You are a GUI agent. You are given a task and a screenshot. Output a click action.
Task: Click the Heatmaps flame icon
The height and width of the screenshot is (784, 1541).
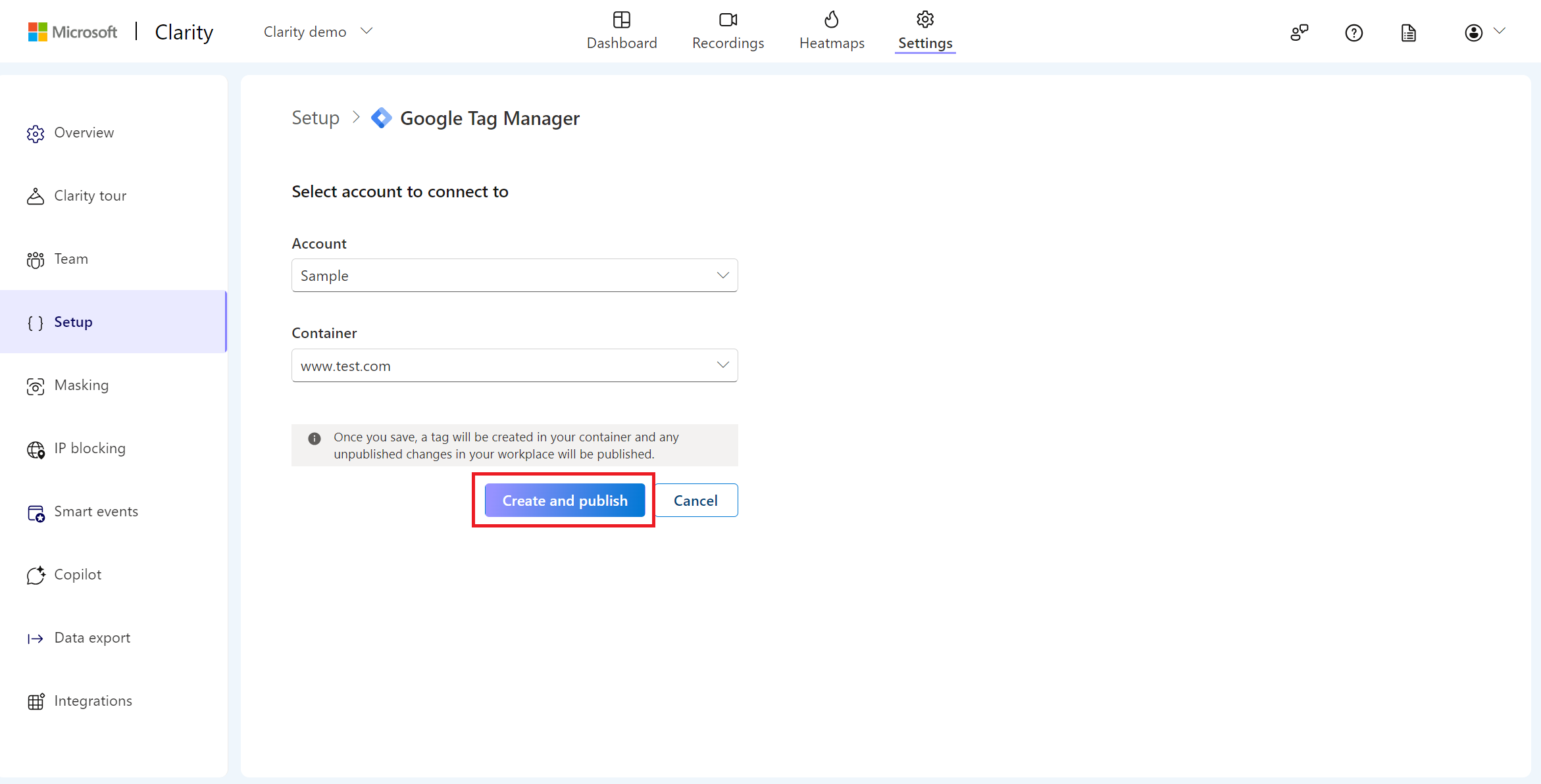click(832, 20)
